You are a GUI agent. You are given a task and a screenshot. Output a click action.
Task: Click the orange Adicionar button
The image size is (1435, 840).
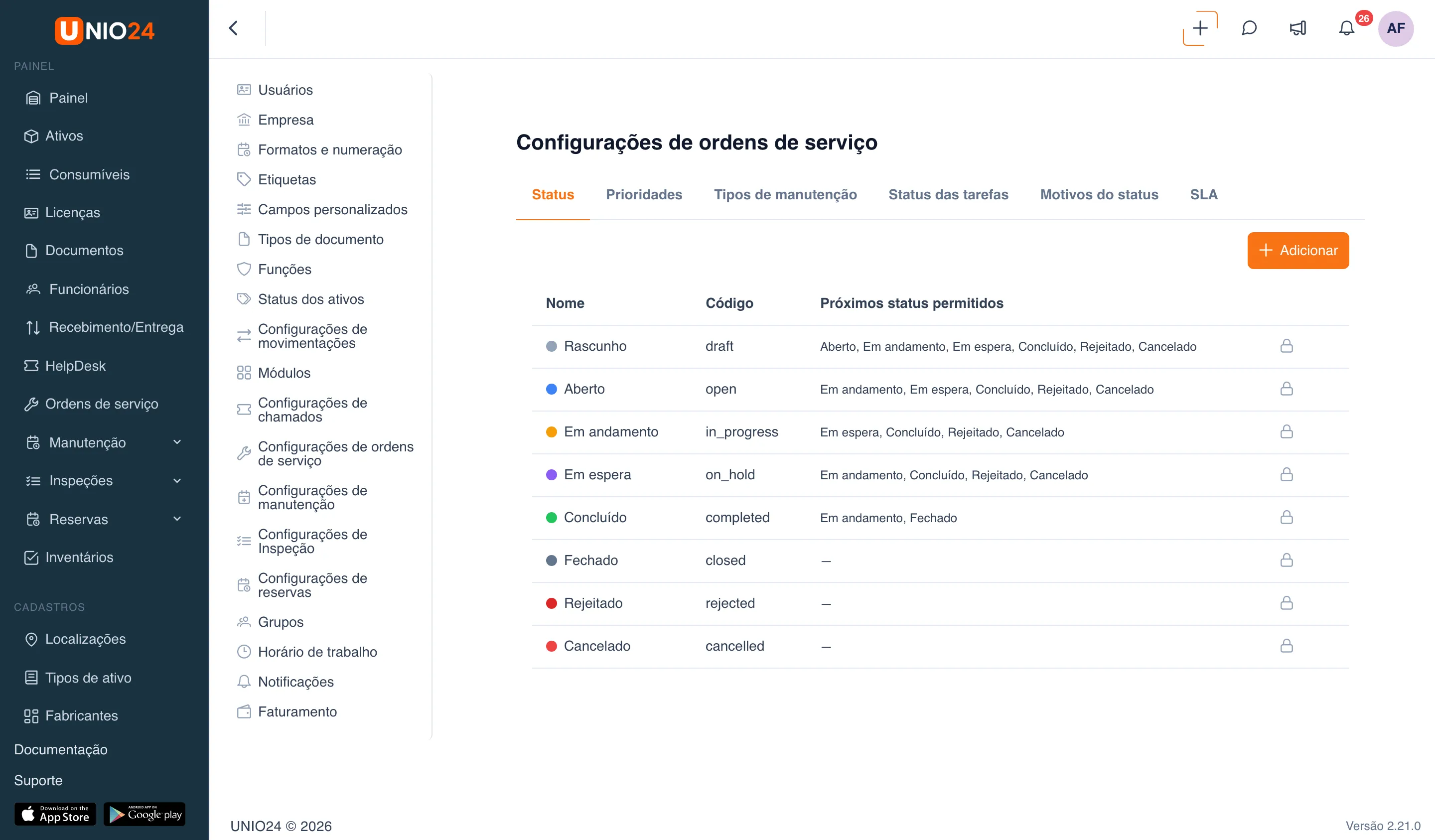(1298, 250)
